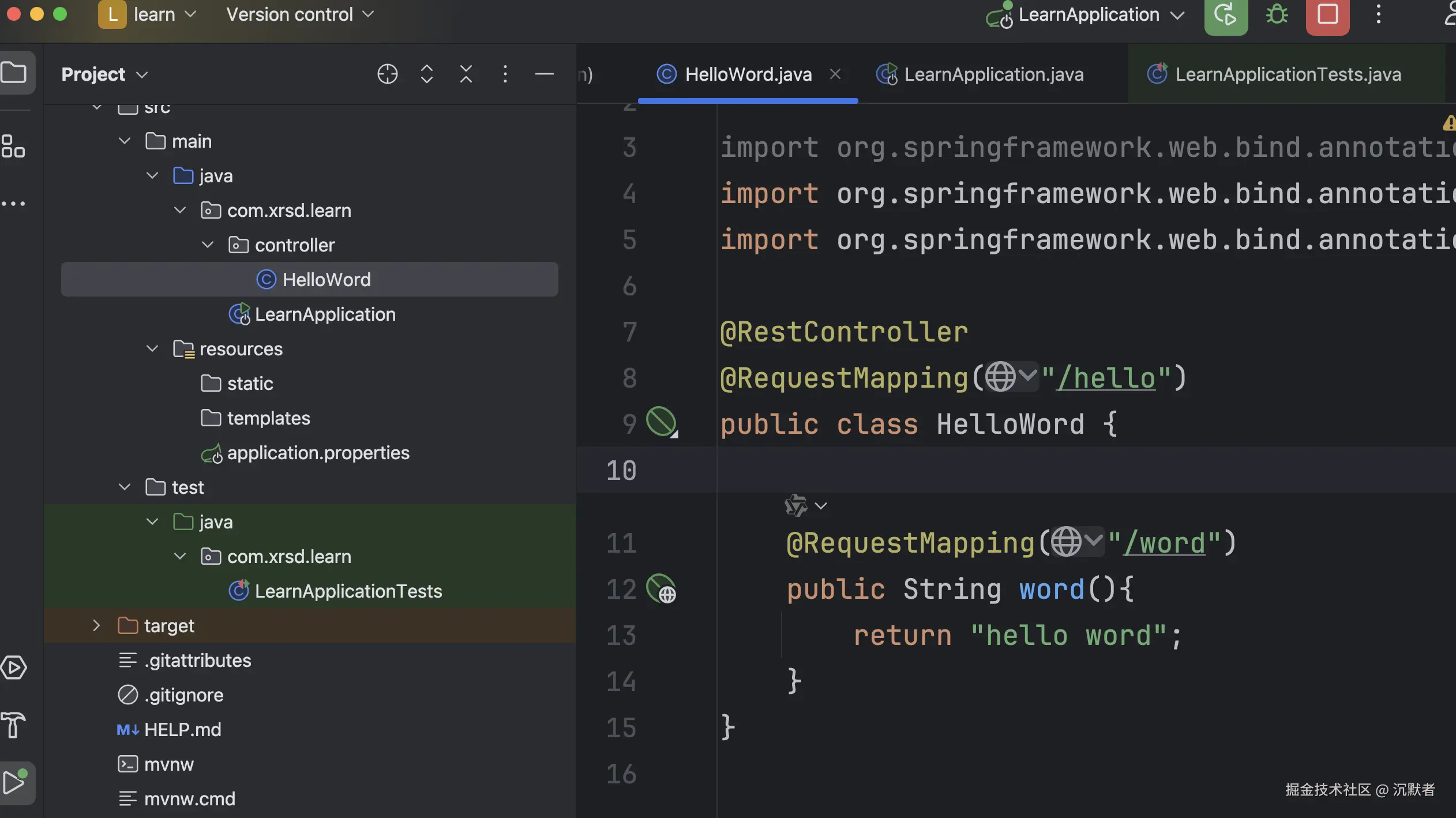
Task: Open the Structure tool window icon
Action: [x=13, y=146]
